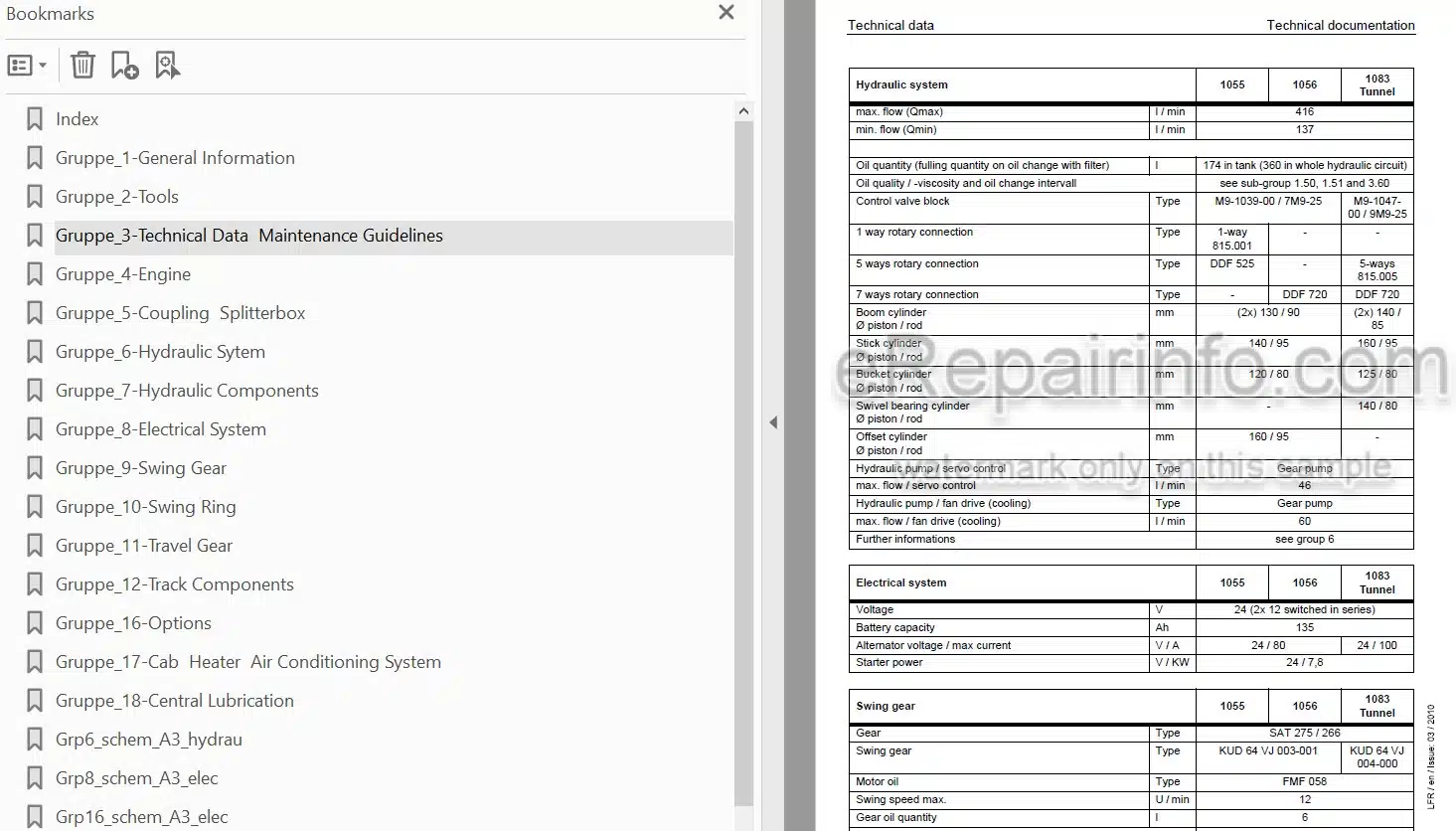Screen dimensions: 1456x831
Task: Open Gruppe_5-Coupling Splitterbox bookmark
Action: pyautogui.click(x=180, y=313)
